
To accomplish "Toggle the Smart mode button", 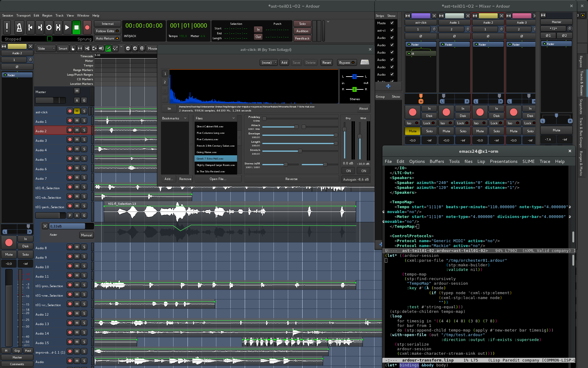I will point(63,48).
